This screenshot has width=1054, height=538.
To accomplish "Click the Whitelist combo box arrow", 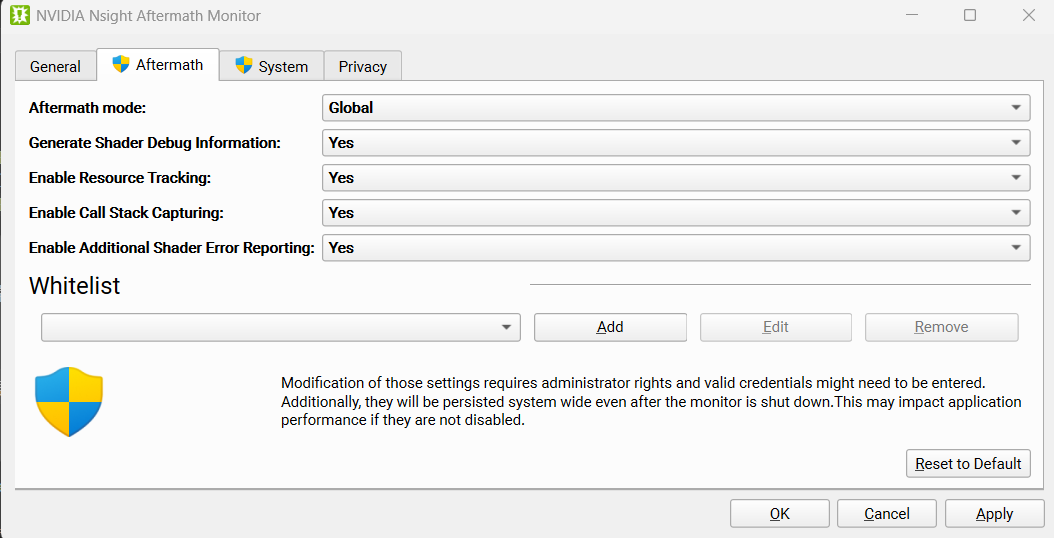I will tap(506, 328).
